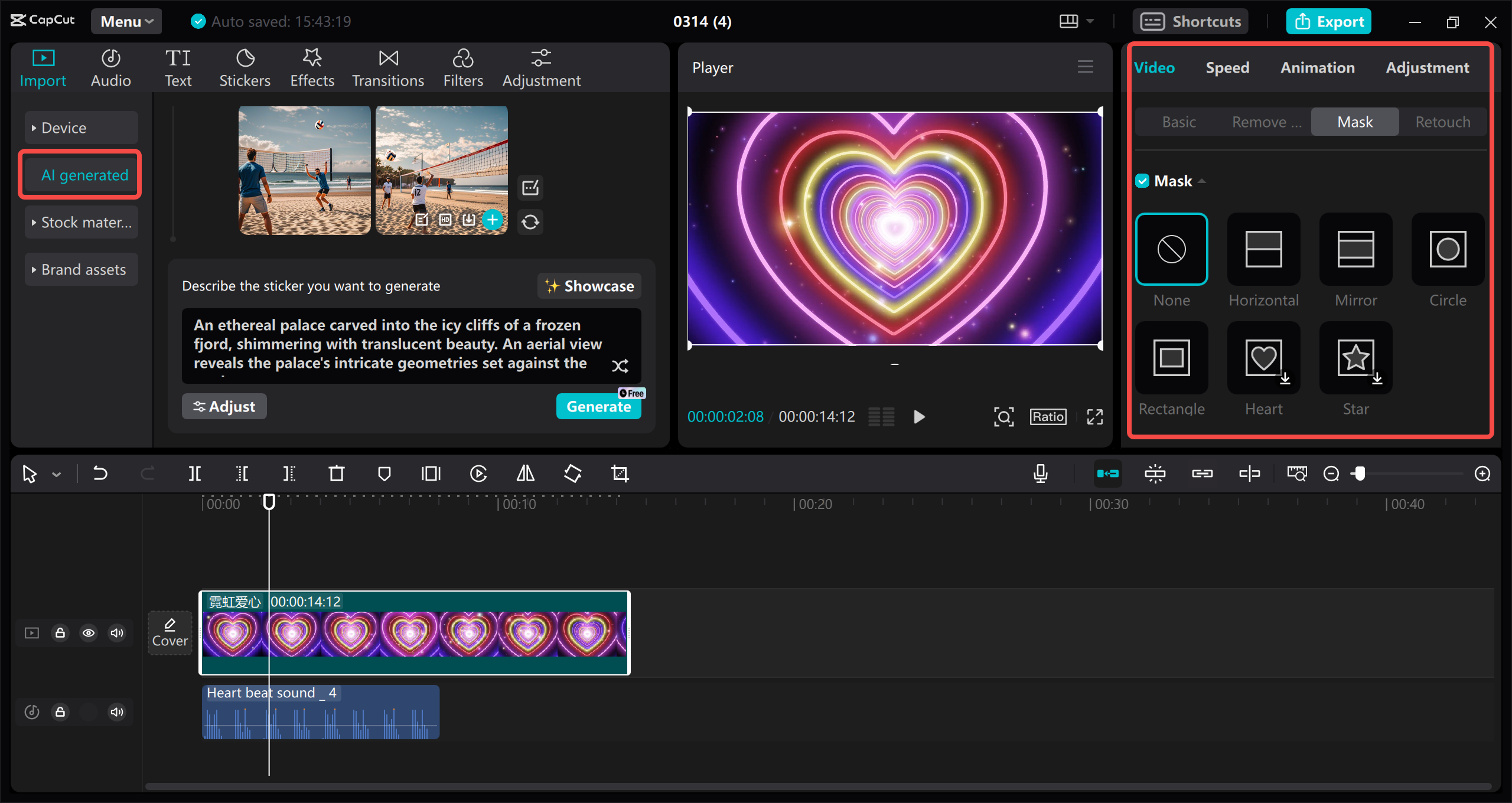
Task: Expand the Brand assets section
Action: coord(81,269)
